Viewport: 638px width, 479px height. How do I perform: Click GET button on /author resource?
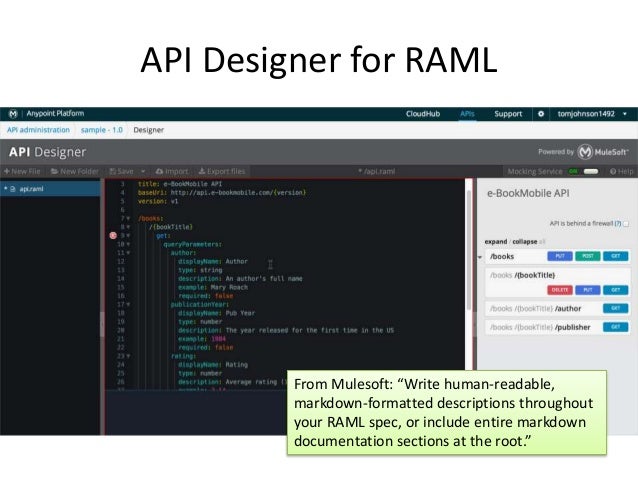click(616, 308)
